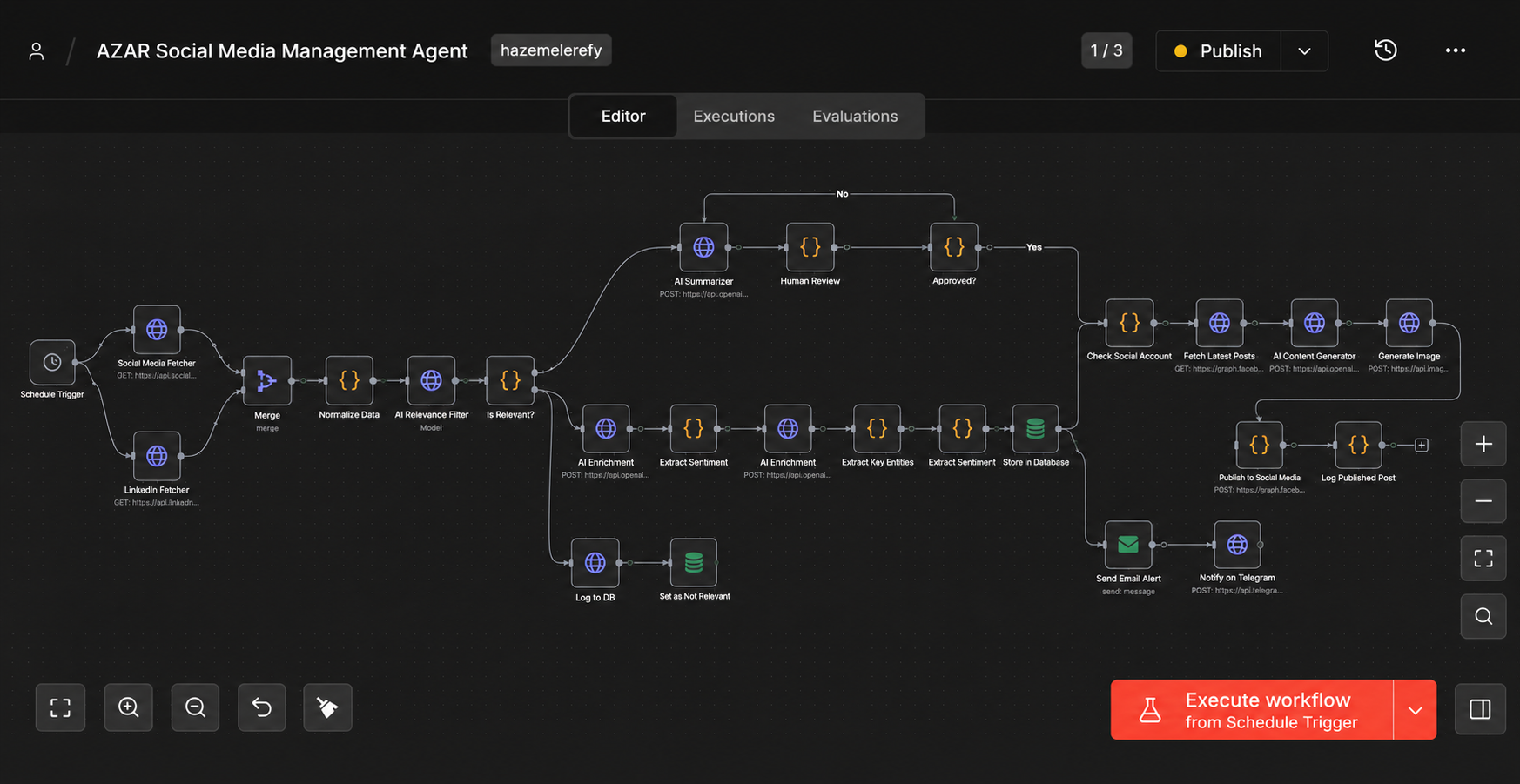The width and height of the screenshot is (1520, 784).
Task: Select the Publish to Social Media node
Action: point(1260,445)
